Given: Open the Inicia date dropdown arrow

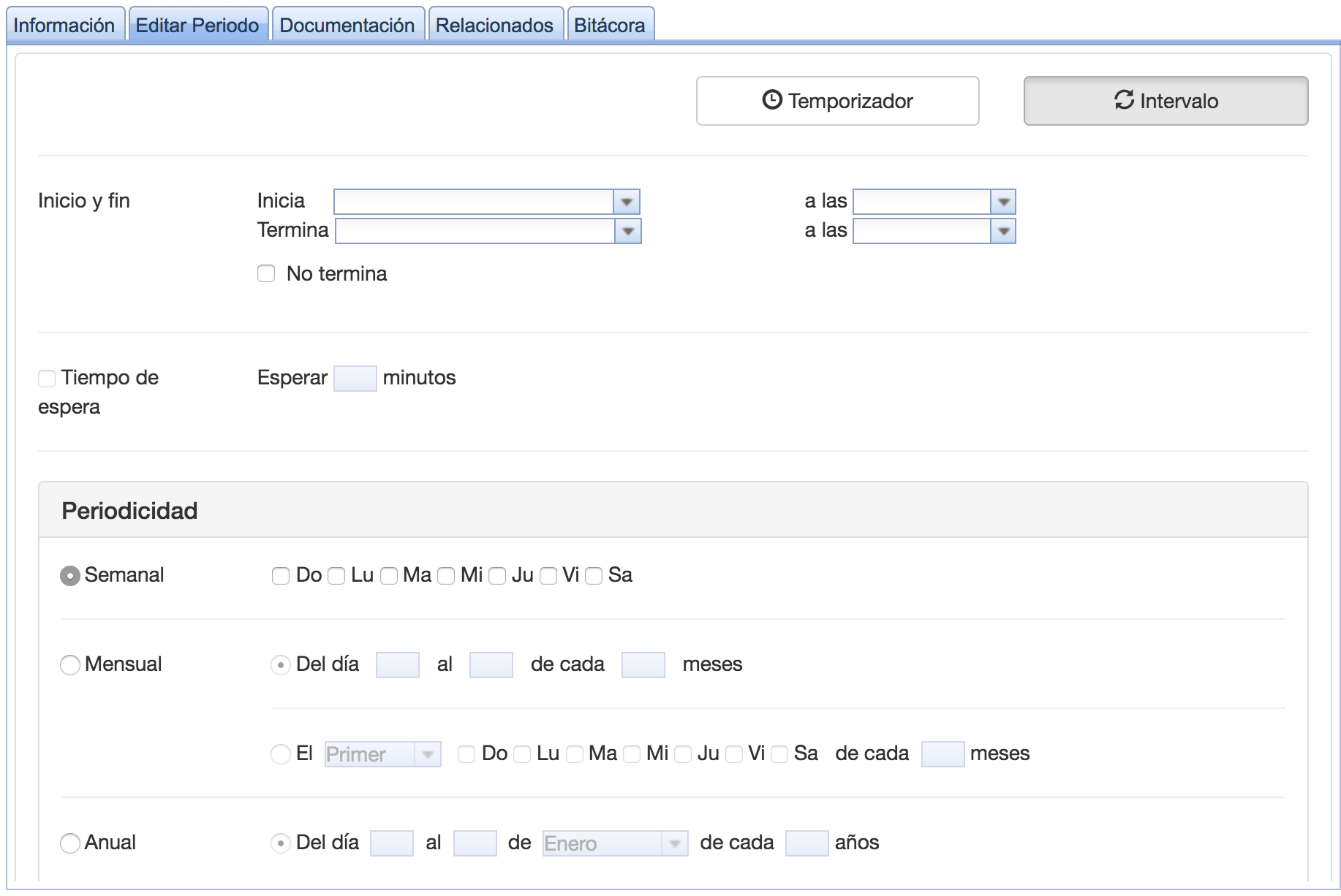Looking at the screenshot, I should tap(627, 202).
